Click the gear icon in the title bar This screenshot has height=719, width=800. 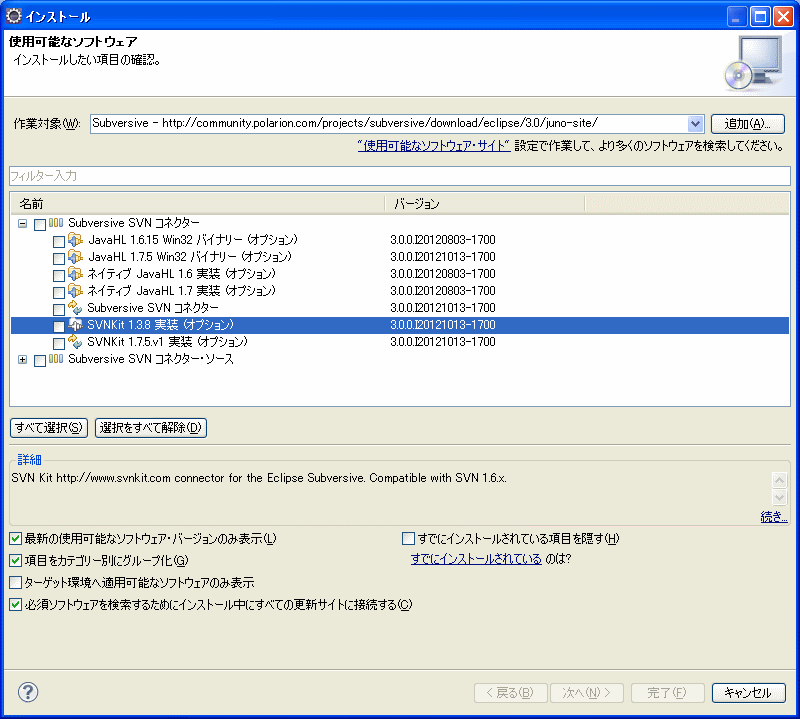[x=14, y=16]
